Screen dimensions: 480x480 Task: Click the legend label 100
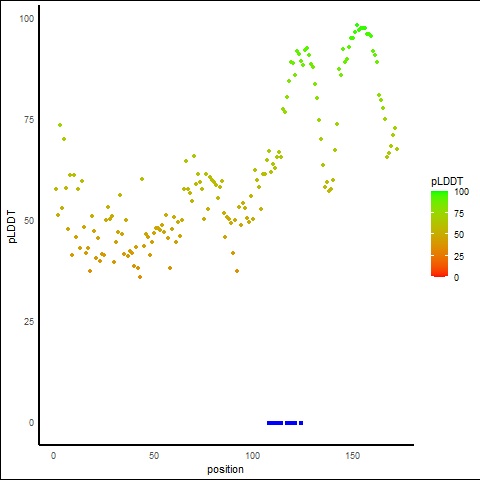(x=461, y=192)
